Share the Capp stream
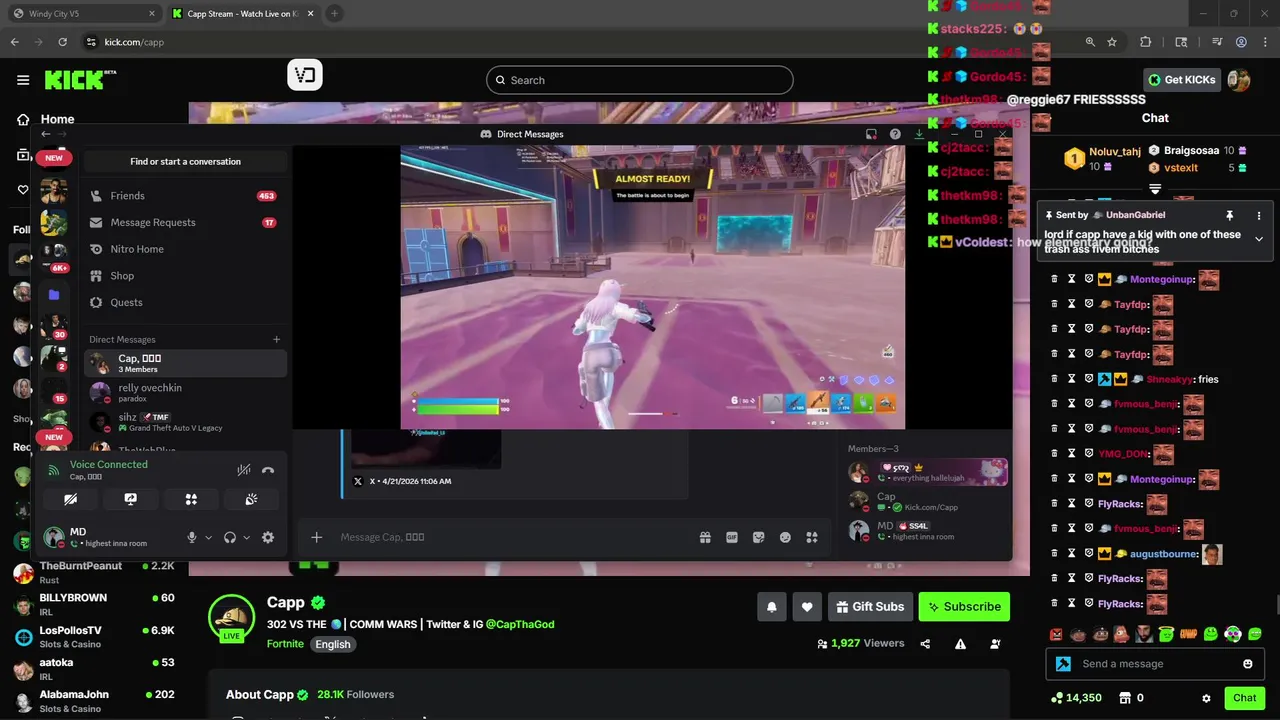The height and width of the screenshot is (720, 1280). 925,644
